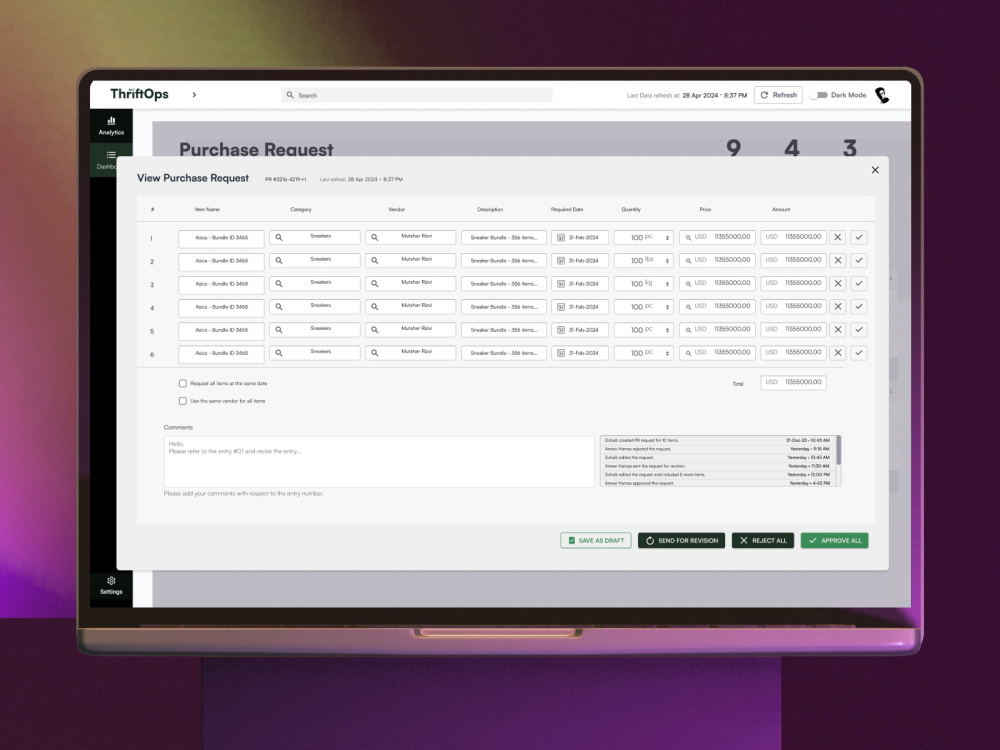The image size is (1000, 750).
Task: Expand sidebar using chevron next to ThriftOps
Action: pyautogui.click(x=194, y=94)
